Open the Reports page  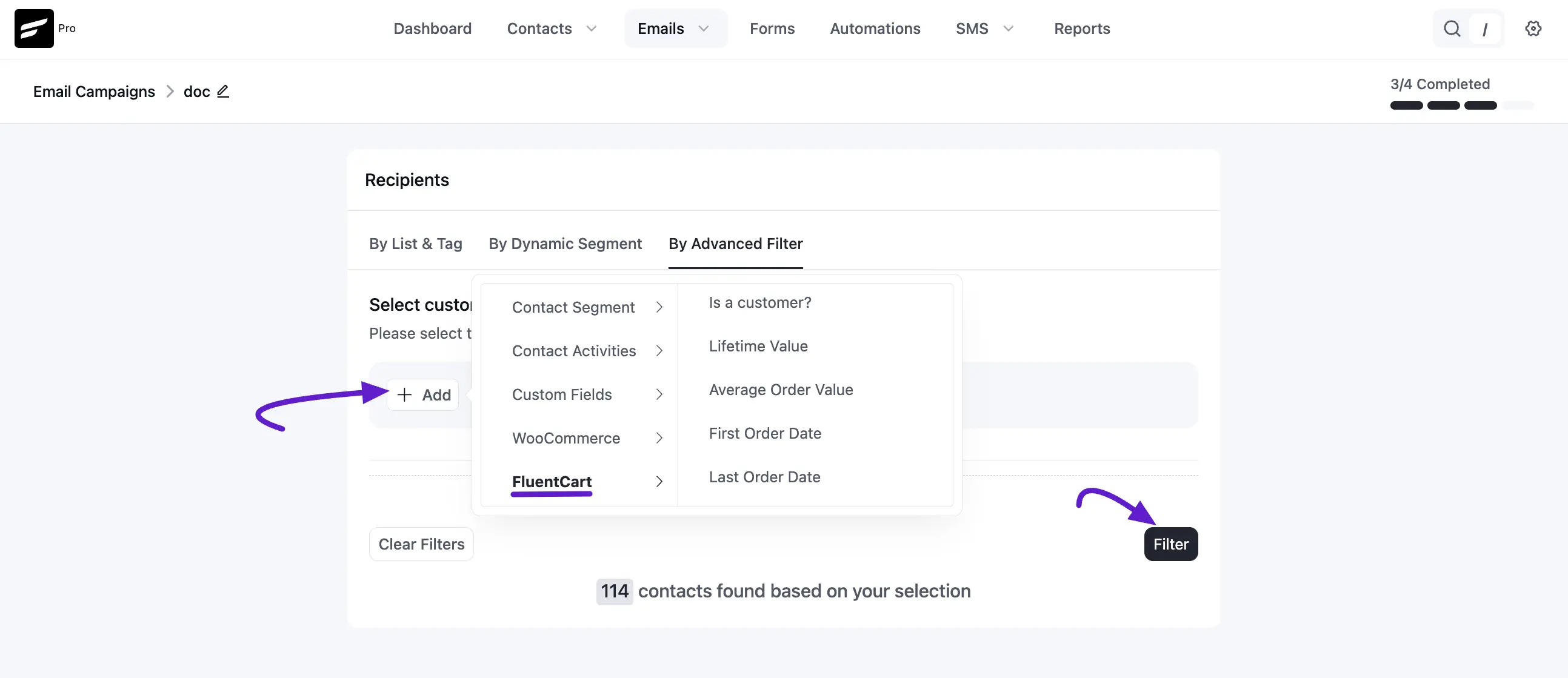[1082, 28]
